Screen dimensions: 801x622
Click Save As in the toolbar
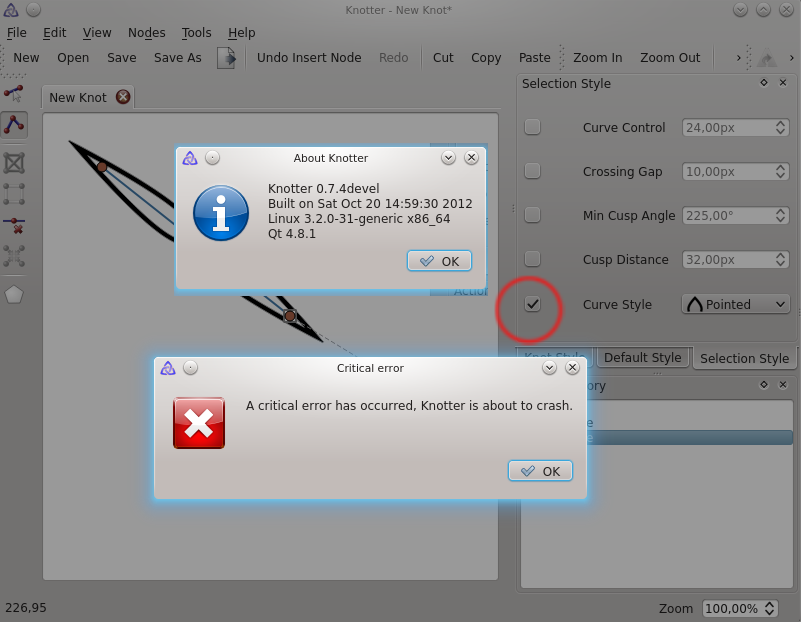point(178,58)
